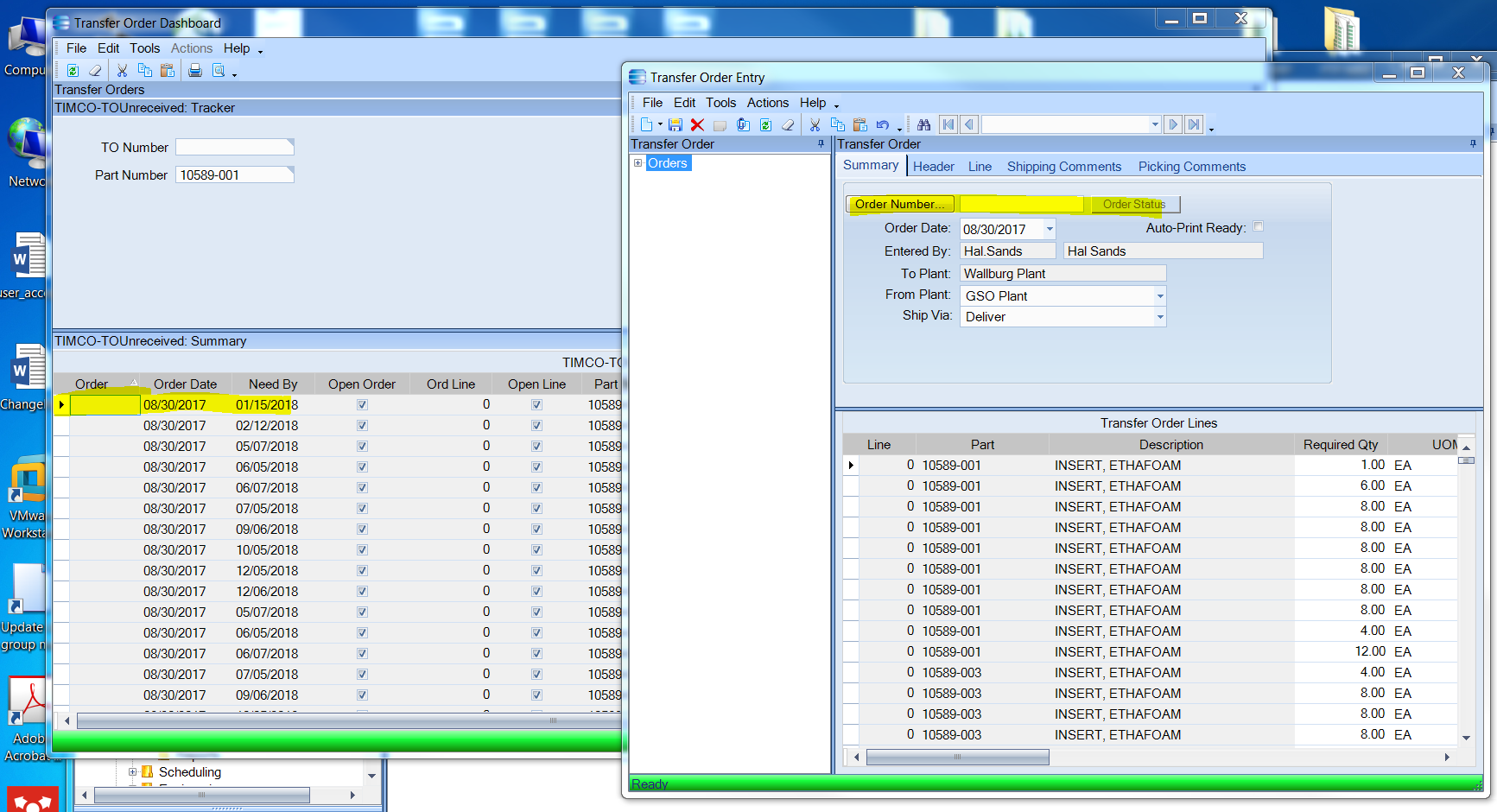Open the navigation toolbar options dropdown in Transfer Order Entry

coord(1211,129)
